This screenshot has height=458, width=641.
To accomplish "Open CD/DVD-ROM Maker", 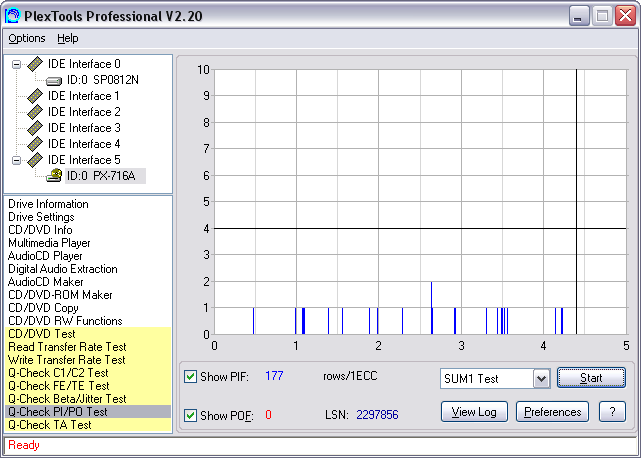I will click(60, 295).
